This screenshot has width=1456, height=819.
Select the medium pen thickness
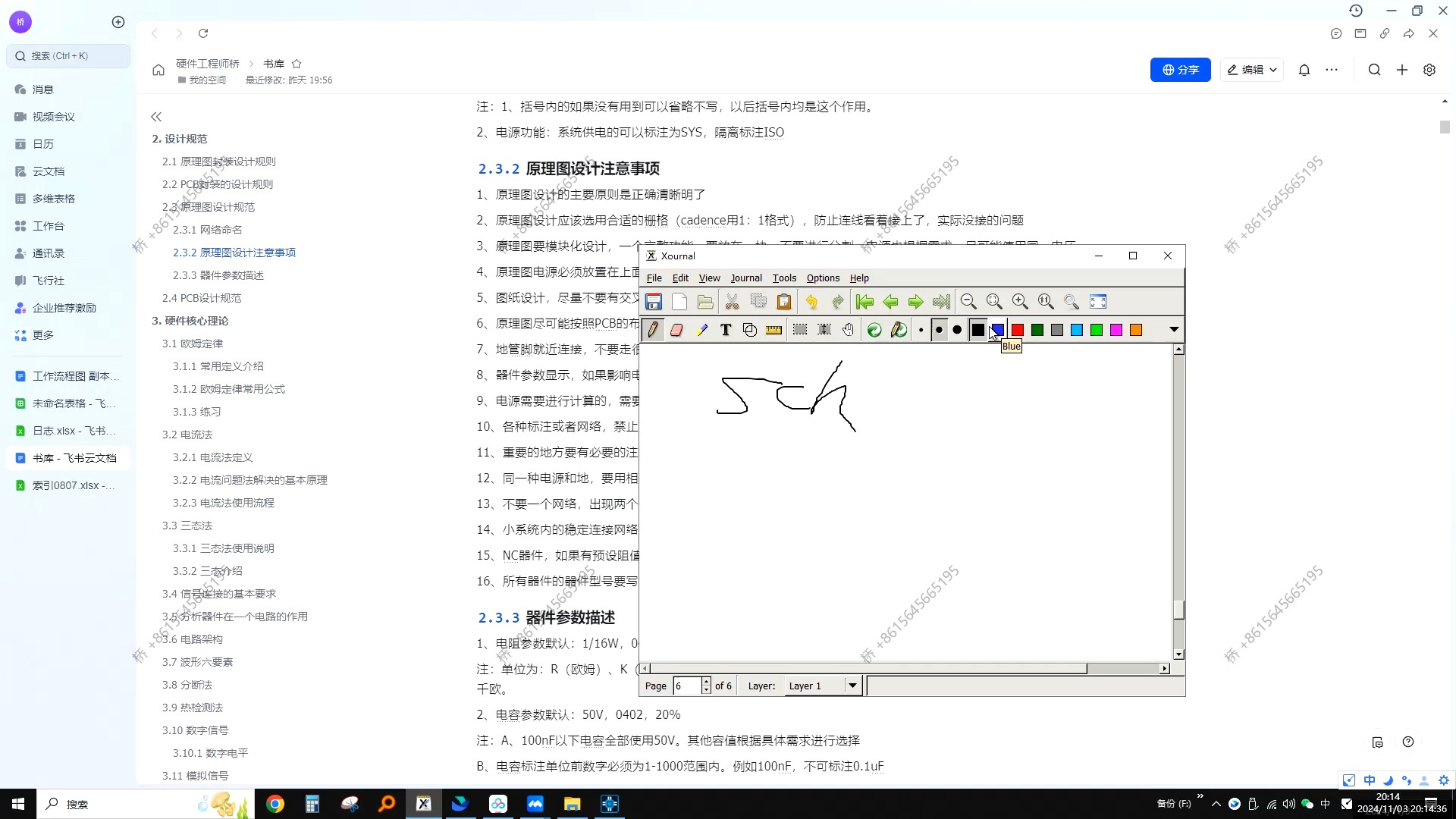(x=939, y=330)
